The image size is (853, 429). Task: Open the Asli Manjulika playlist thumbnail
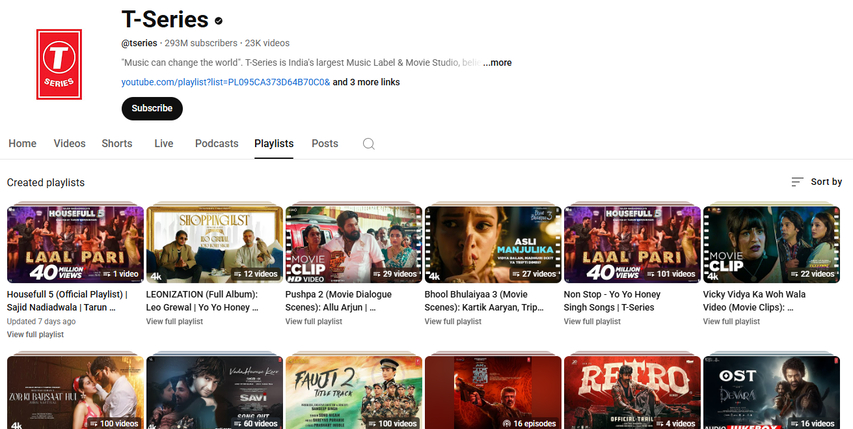click(x=493, y=244)
